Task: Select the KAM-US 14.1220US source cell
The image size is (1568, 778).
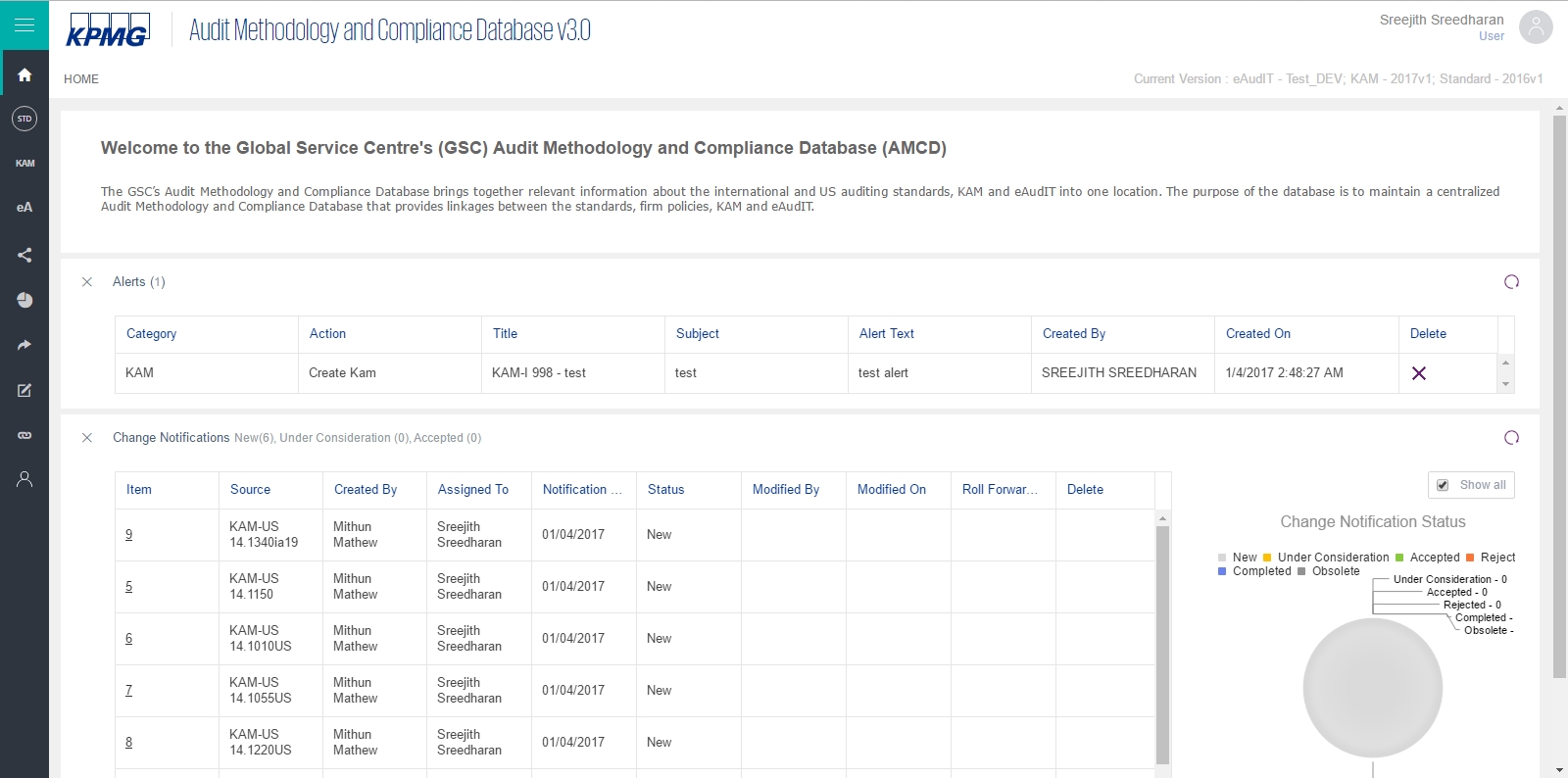Action: click(270, 743)
